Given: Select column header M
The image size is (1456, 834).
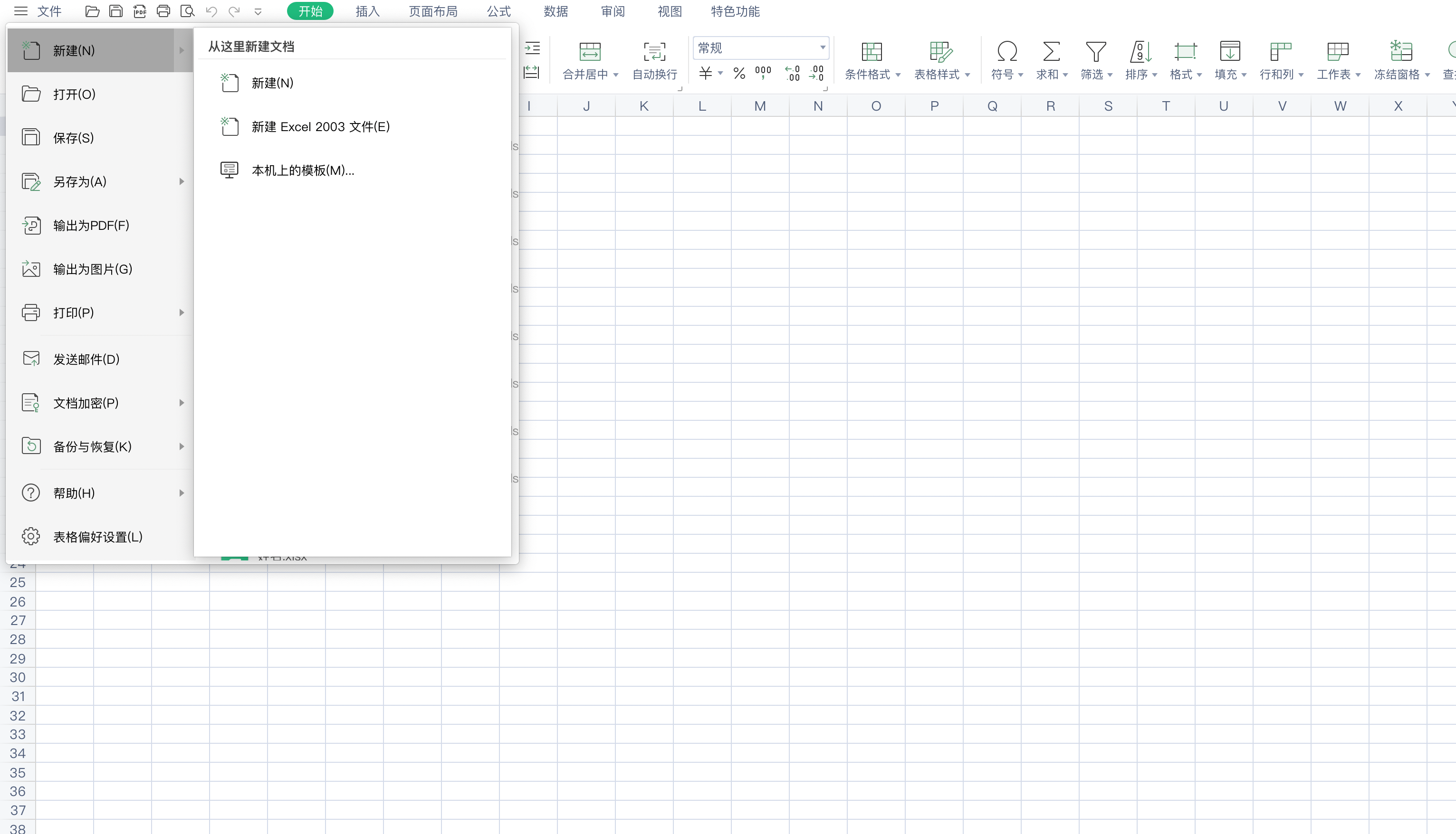Looking at the screenshot, I should [760, 106].
